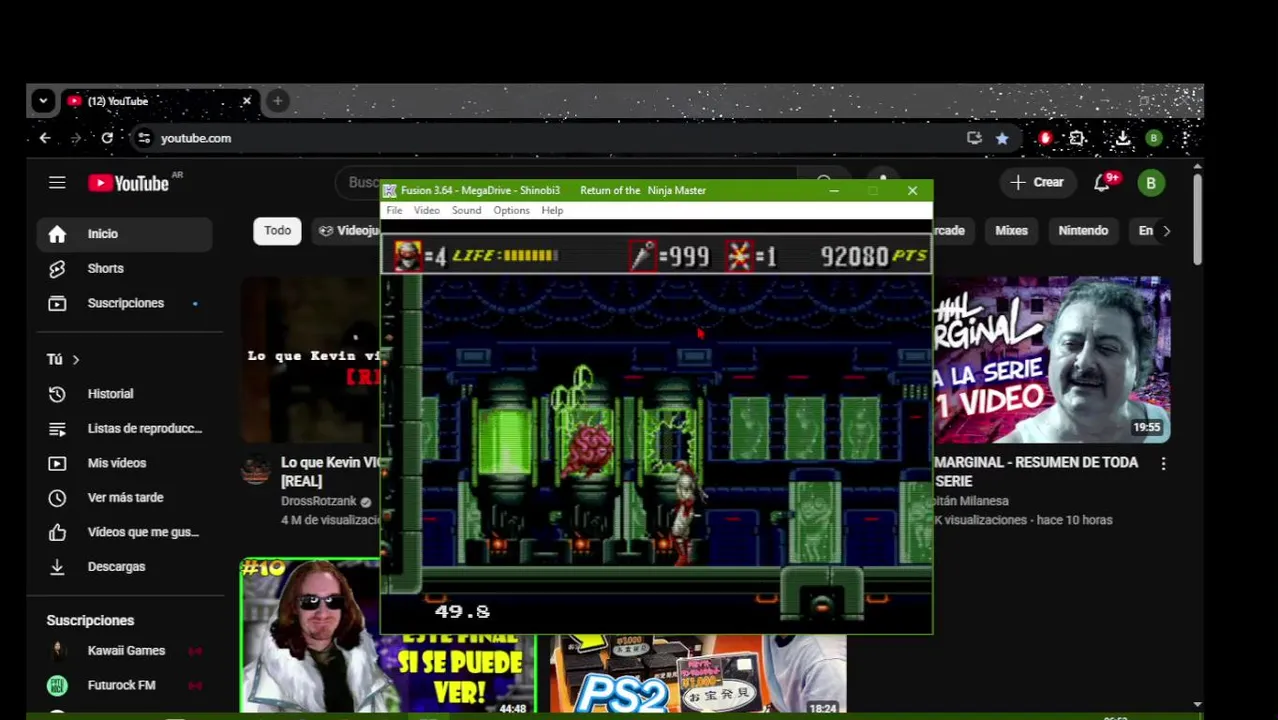This screenshot has height=720, width=1278.
Task: Select the Nintendo filter chip
Action: [1083, 231]
